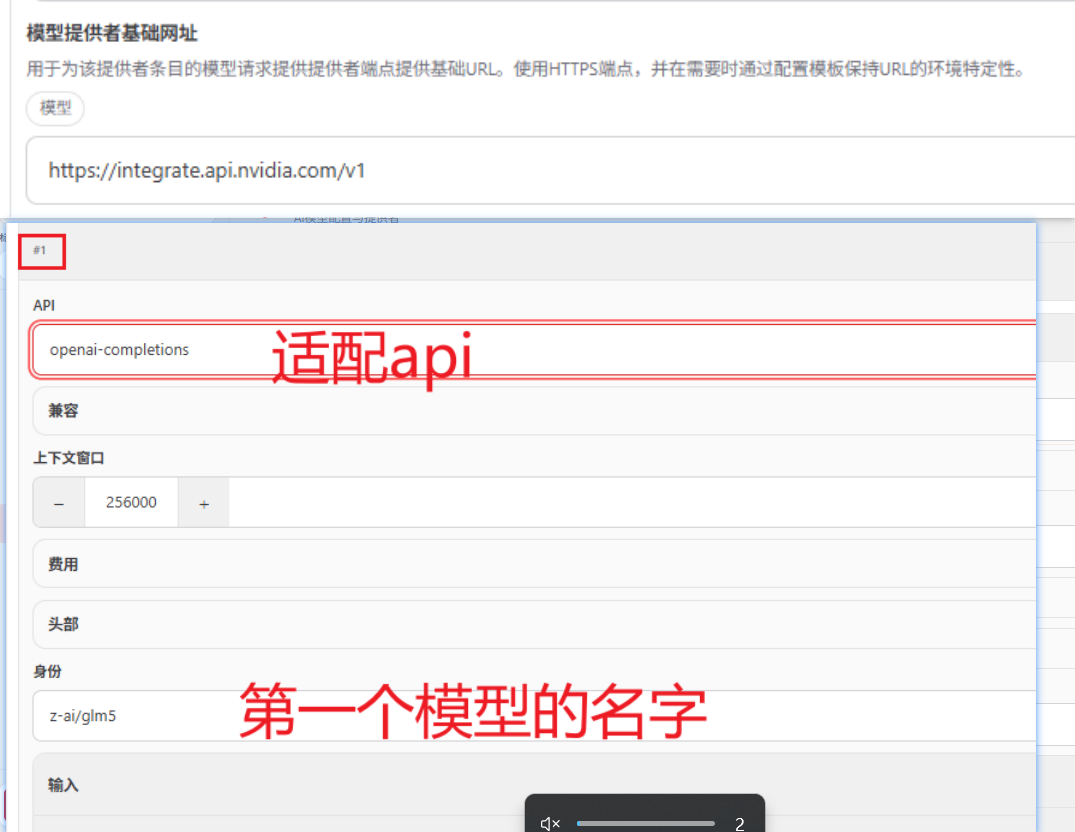Click the muted speaker icon in volume overlay

pyautogui.click(x=549, y=824)
